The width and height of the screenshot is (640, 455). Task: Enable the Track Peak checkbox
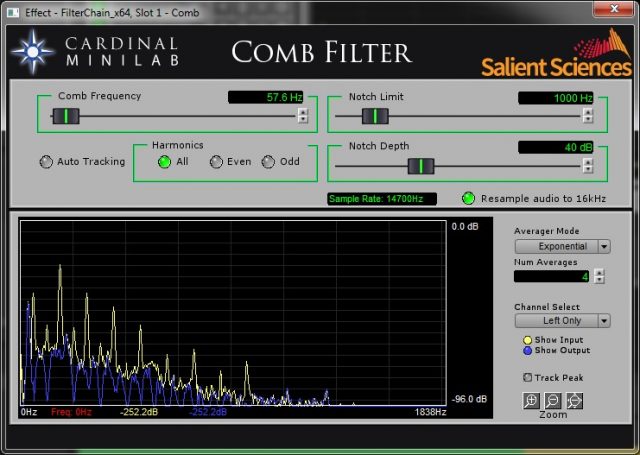tap(527, 377)
